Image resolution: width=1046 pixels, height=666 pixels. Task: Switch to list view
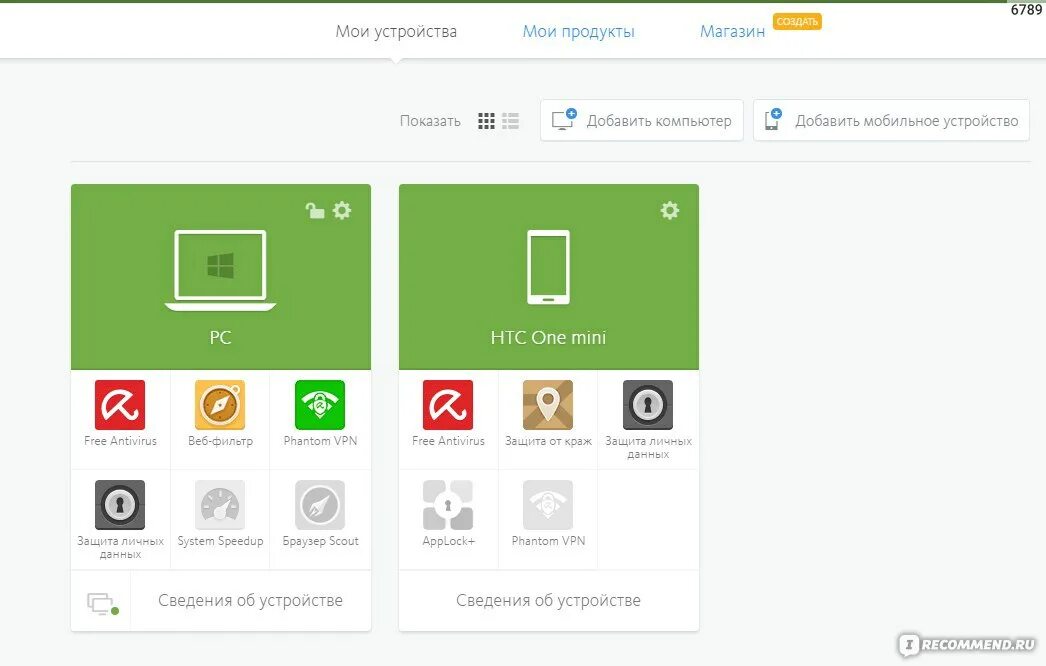point(510,121)
